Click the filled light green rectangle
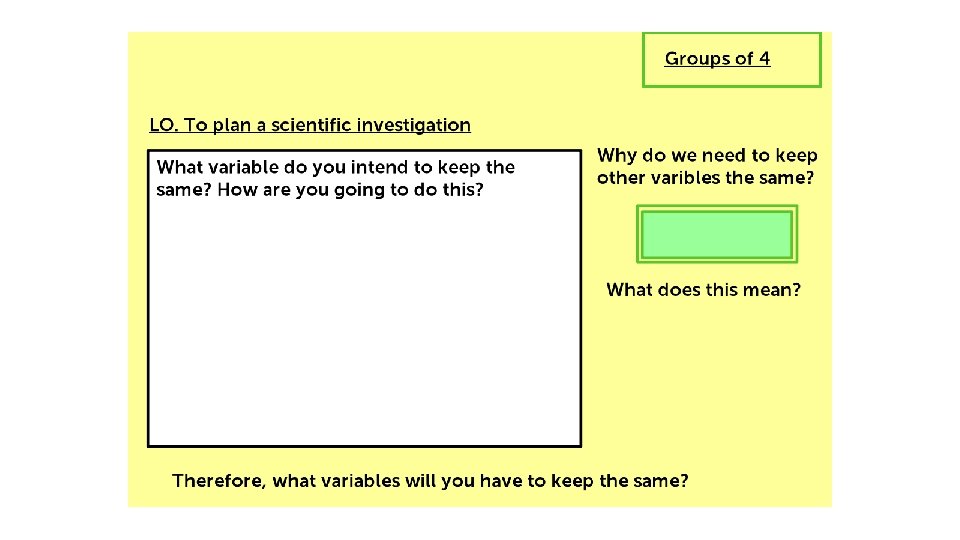The image size is (960, 540). coord(717,234)
